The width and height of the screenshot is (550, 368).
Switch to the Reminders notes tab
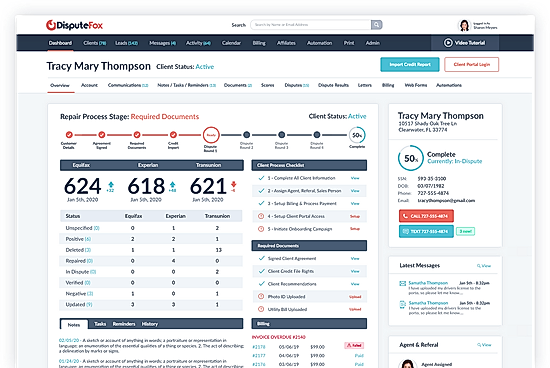click(124, 324)
